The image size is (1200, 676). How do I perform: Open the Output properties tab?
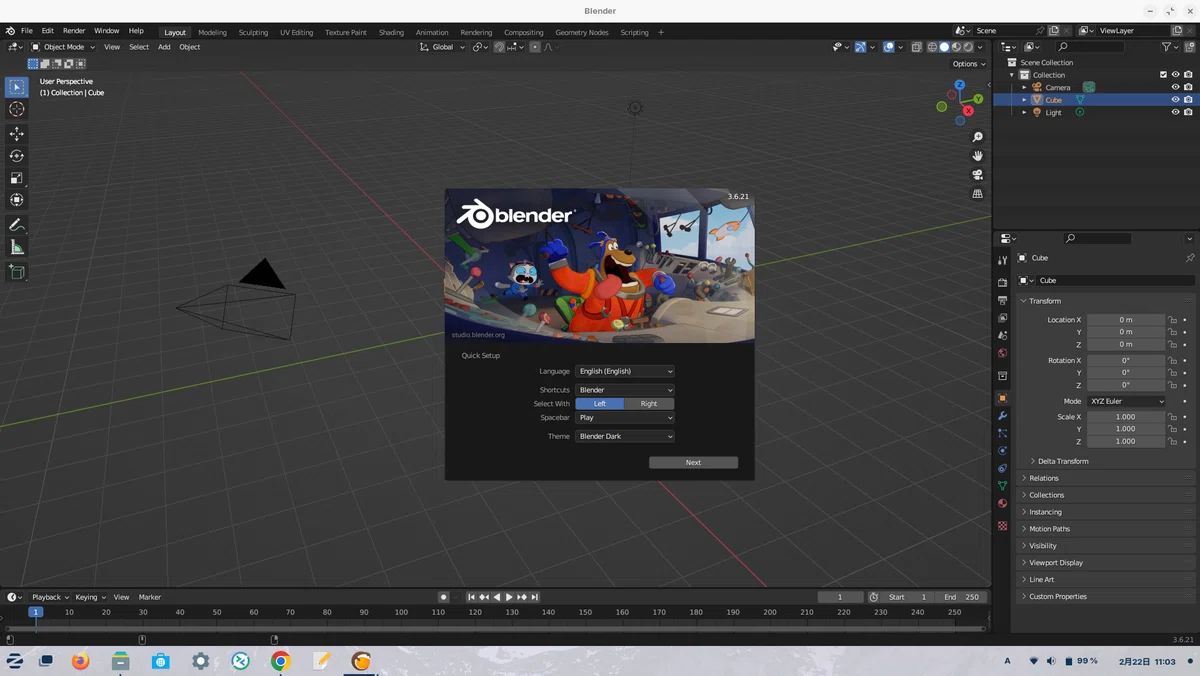click(1002, 300)
